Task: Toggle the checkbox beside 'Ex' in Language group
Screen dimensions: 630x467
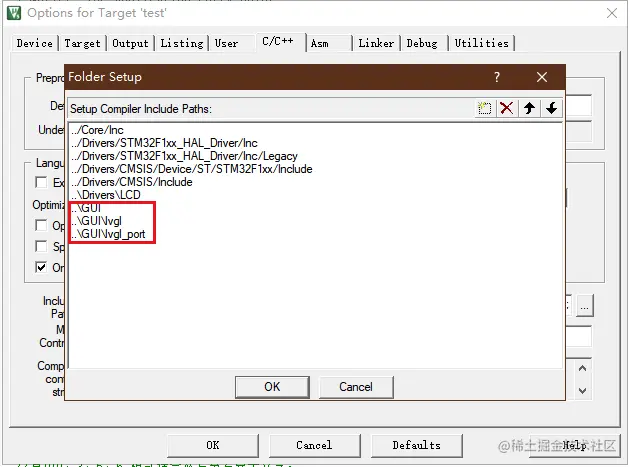Action: click(41, 182)
